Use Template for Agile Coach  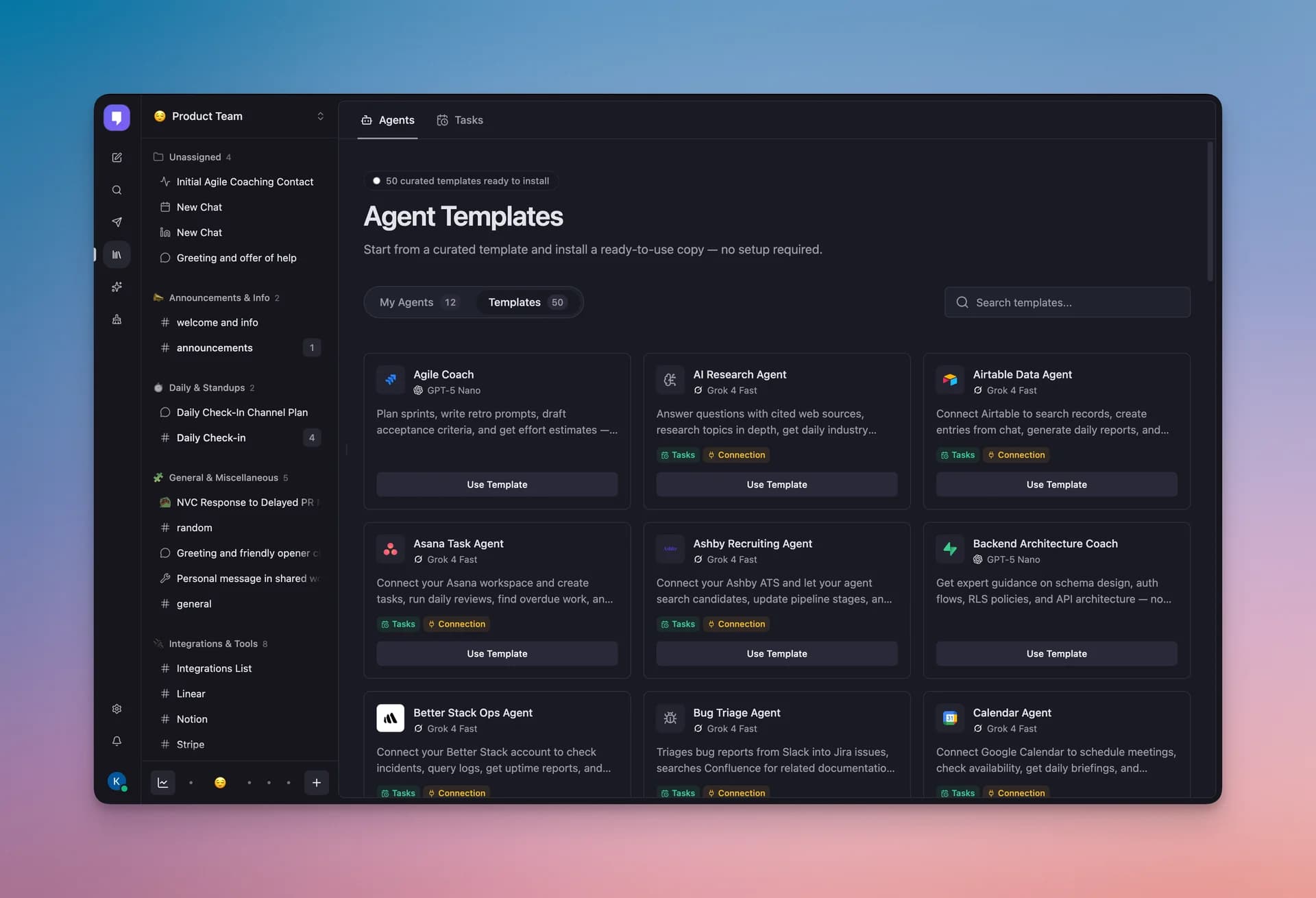(497, 485)
